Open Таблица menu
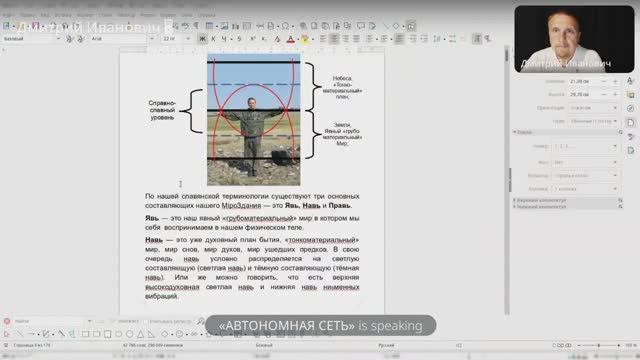The image size is (640, 360). 126,15
